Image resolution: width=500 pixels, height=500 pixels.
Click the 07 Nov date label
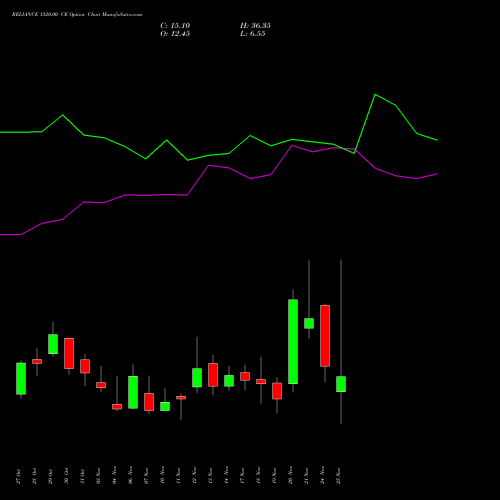point(146,476)
